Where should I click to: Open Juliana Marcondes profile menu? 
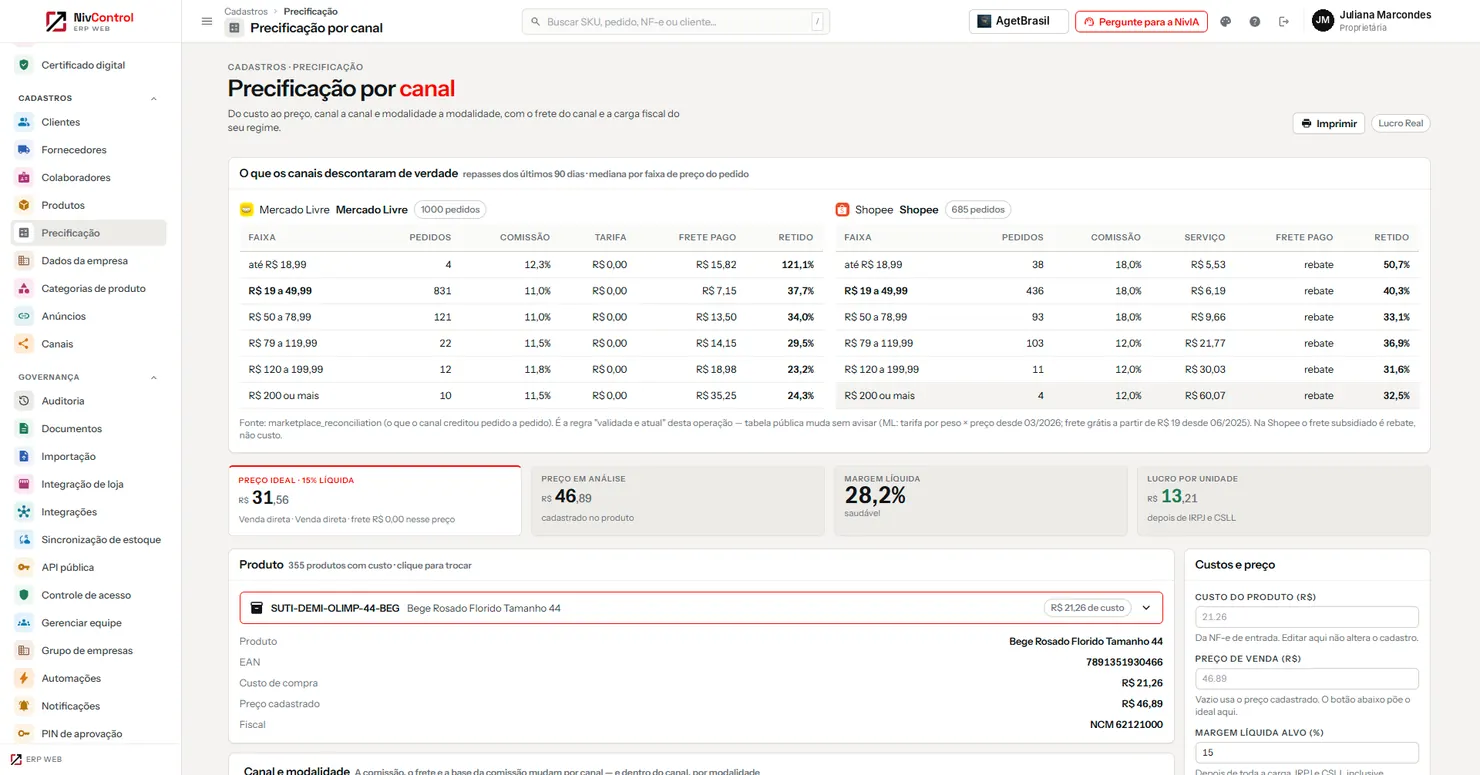(x=1372, y=21)
